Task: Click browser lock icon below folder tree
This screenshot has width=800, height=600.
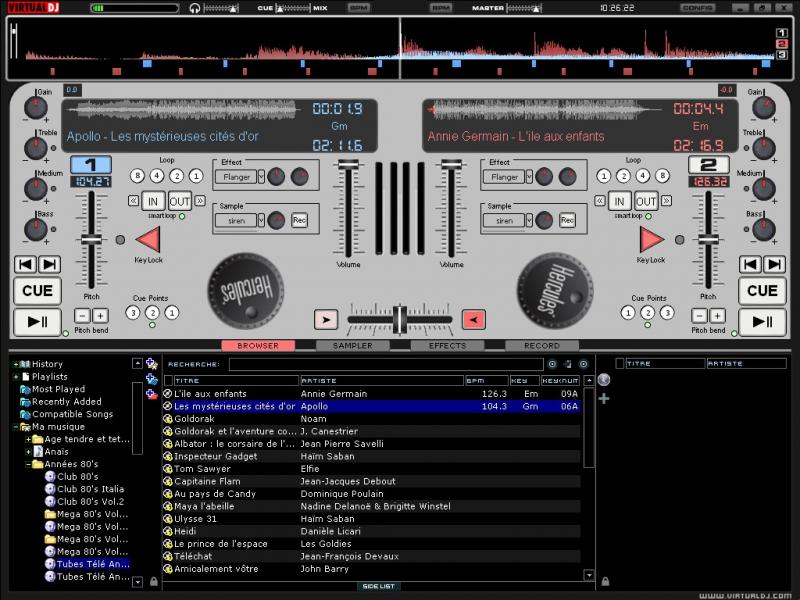Action: 154,581
